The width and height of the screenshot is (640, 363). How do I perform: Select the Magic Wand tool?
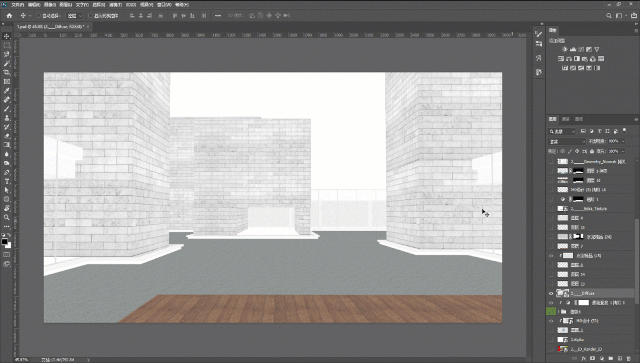7,64
